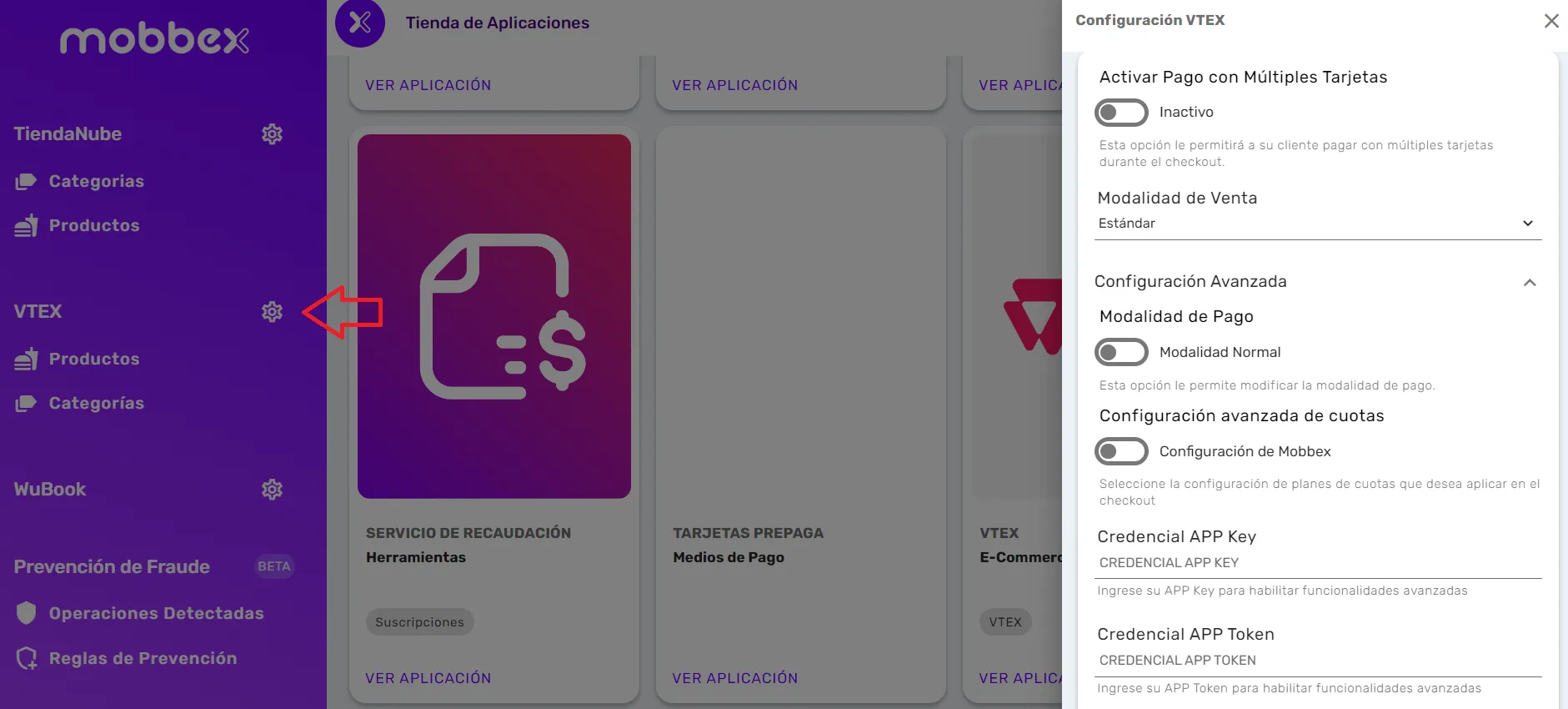The width and height of the screenshot is (1568, 709).
Task: Toggle Activar Pago con Múltiples Tarjetas switch
Action: pyautogui.click(x=1121, y=113)
